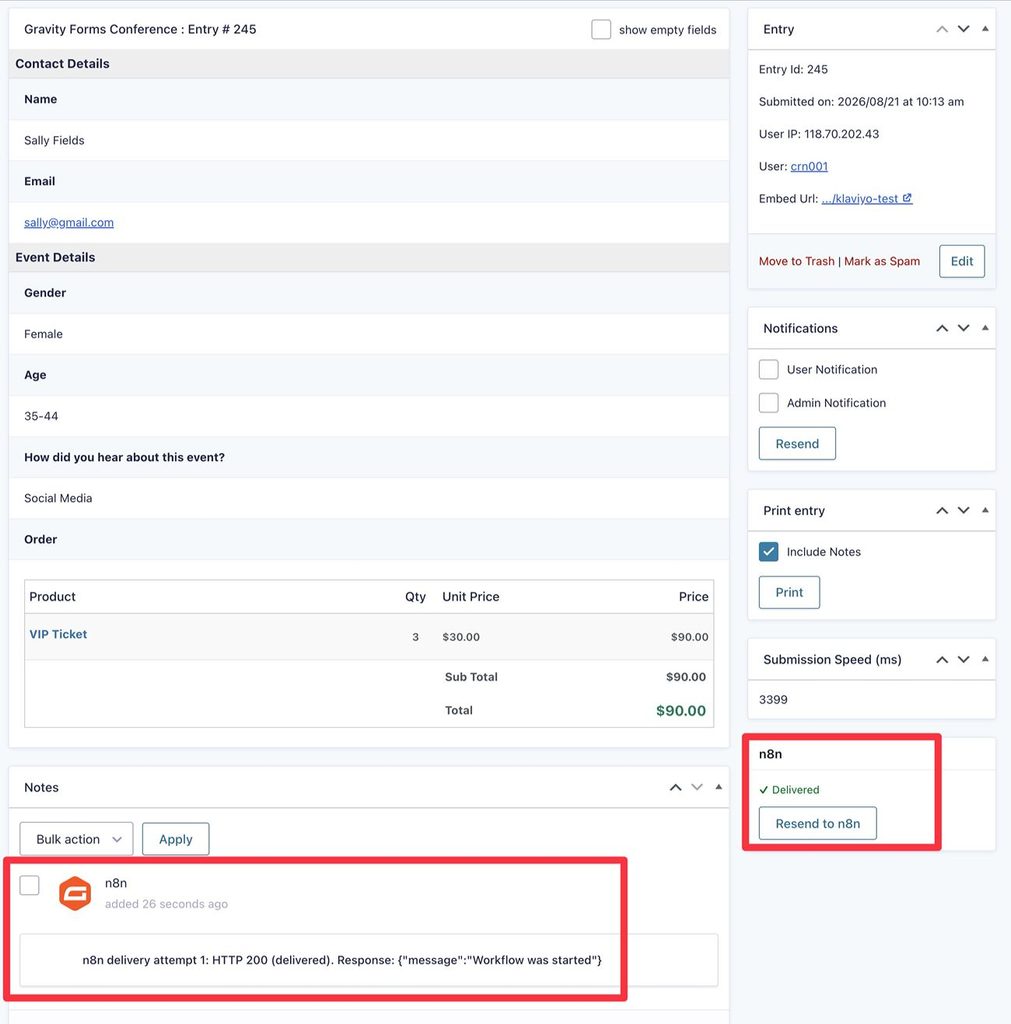Click the Entry Id: 245 text
Image resolution: width=1011 pixels, height=1024 pixels.
[794, 69]
